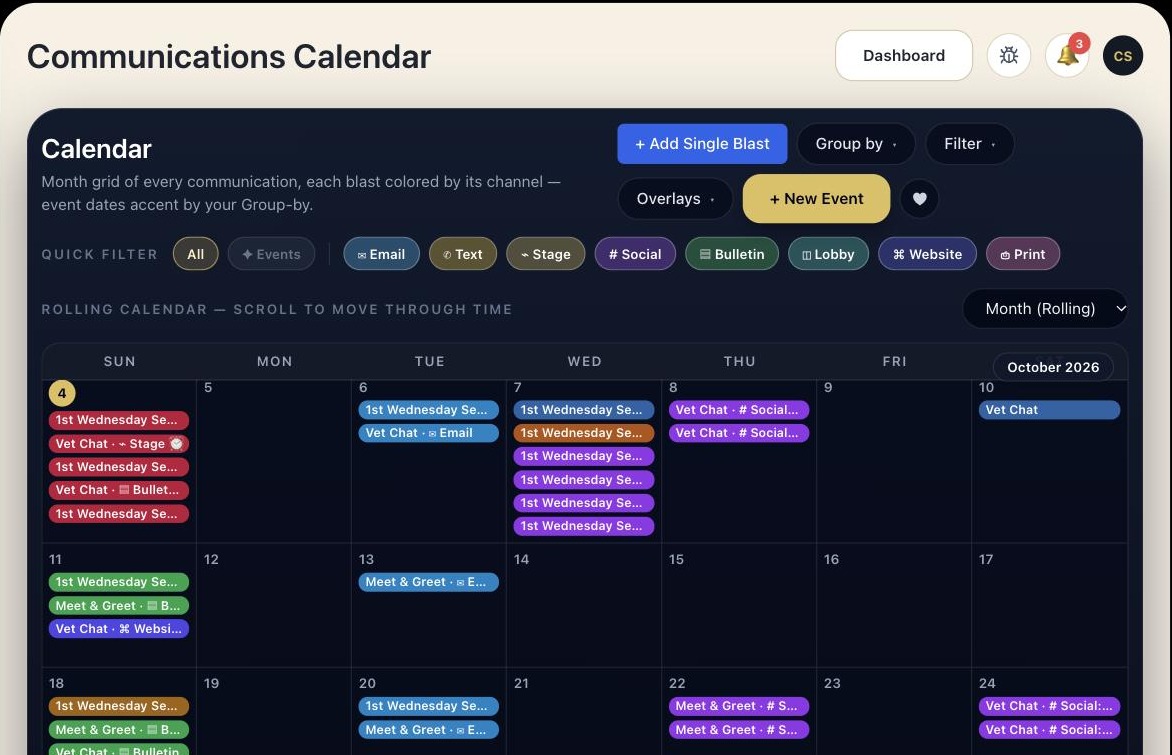This screenshot has width=1172, height=755.
Task: Open first Vet Chat Social blast on 8th
Action: pos(738,410)
